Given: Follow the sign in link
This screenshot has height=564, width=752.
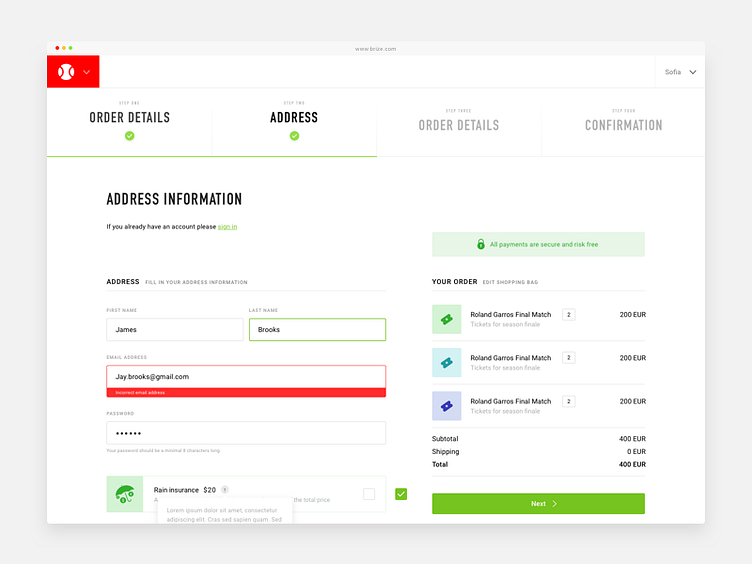Looking at the screenshot, I should (227, 227).
